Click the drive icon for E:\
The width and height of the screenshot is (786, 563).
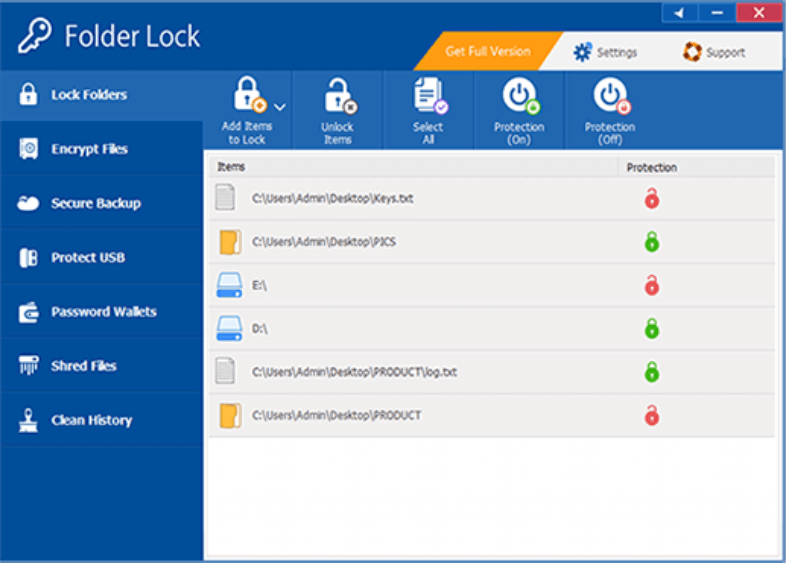[229, 285]
